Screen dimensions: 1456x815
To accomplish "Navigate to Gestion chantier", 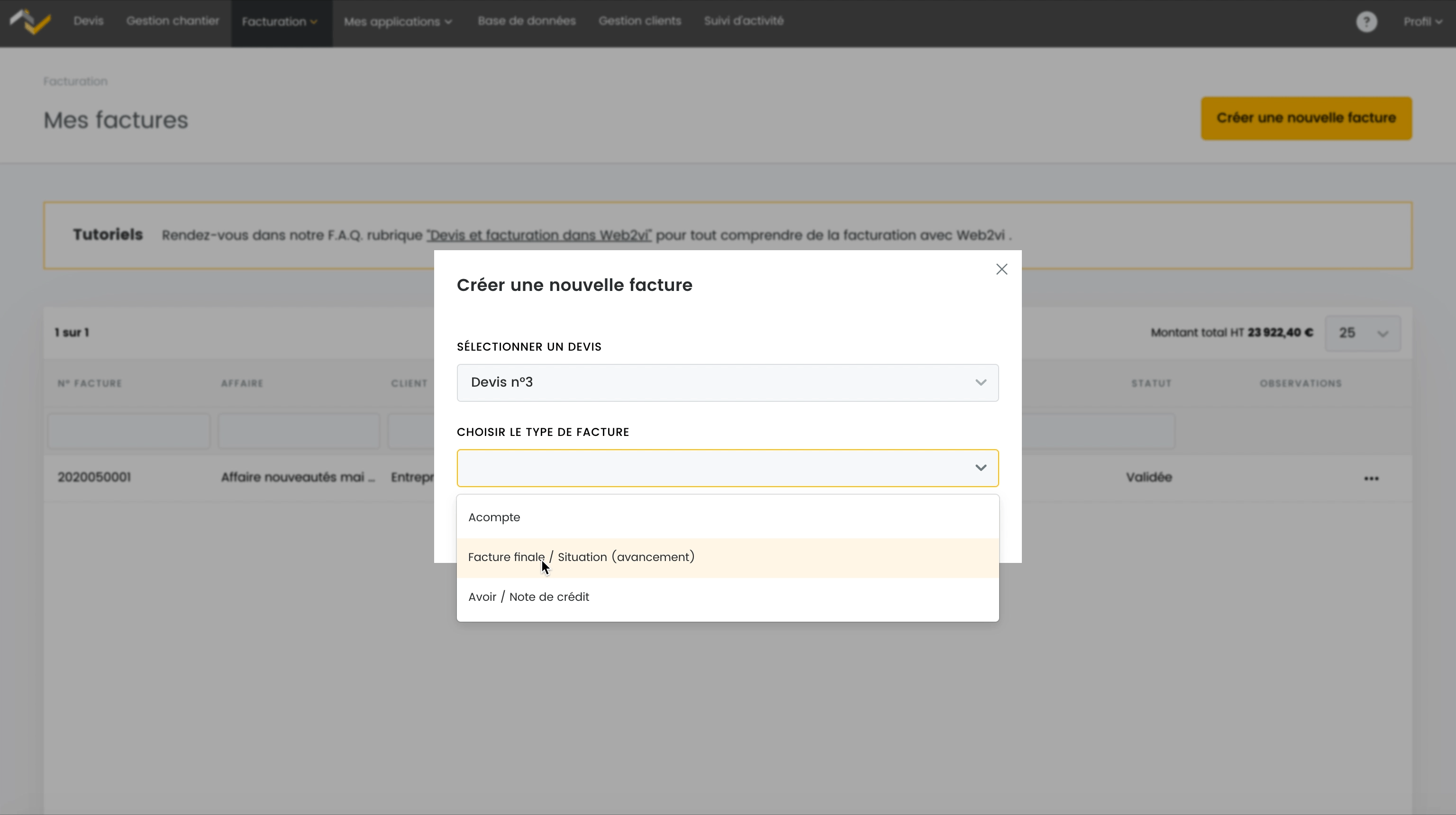I will click(173, 21).
